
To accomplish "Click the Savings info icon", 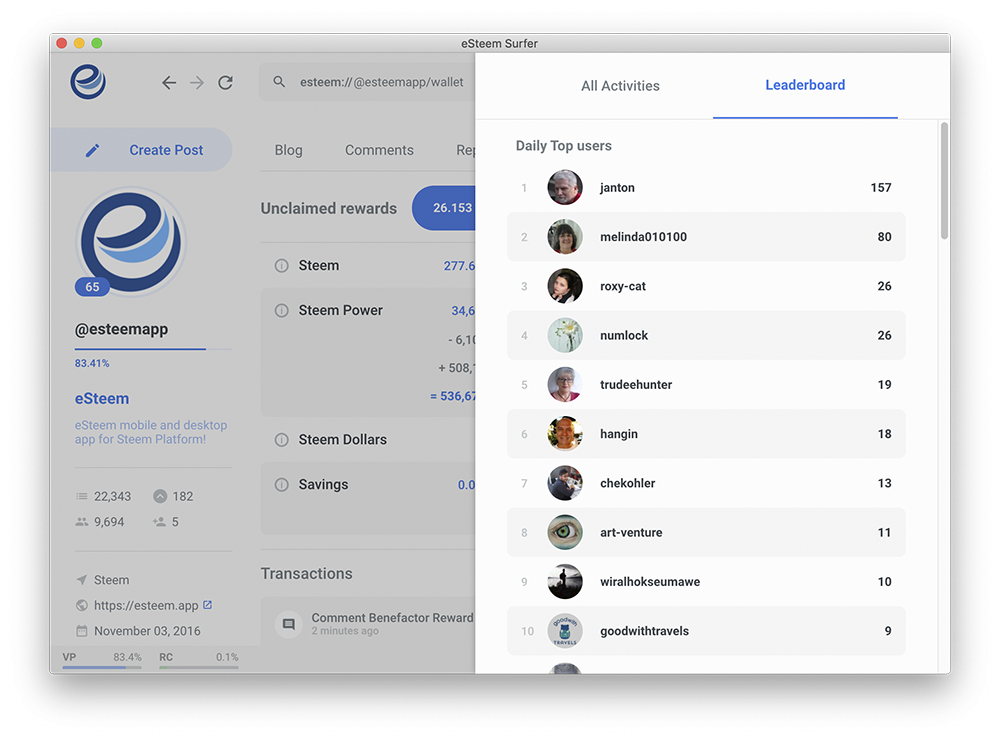I will click(281, 485).
